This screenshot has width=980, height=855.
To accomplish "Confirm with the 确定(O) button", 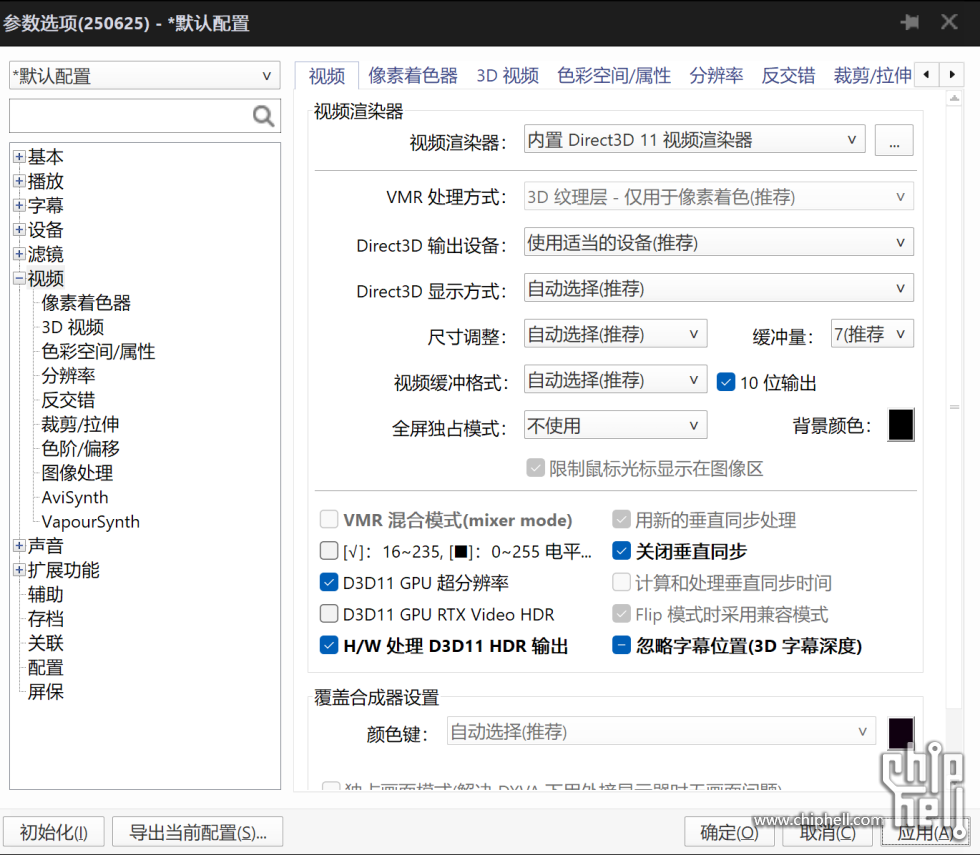I will click(x=729, y=832).
